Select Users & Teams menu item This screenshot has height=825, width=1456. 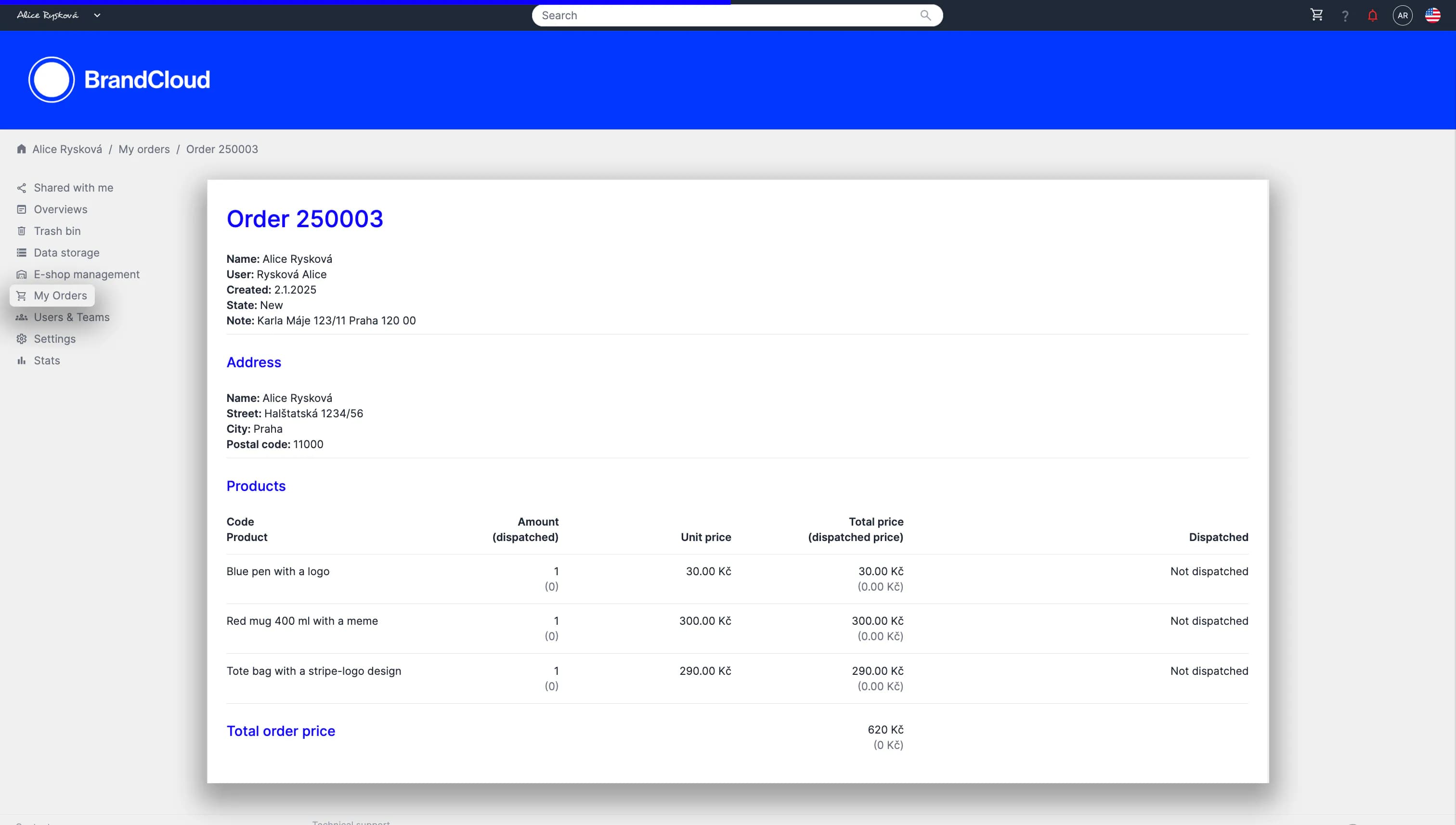pos(71,317)
